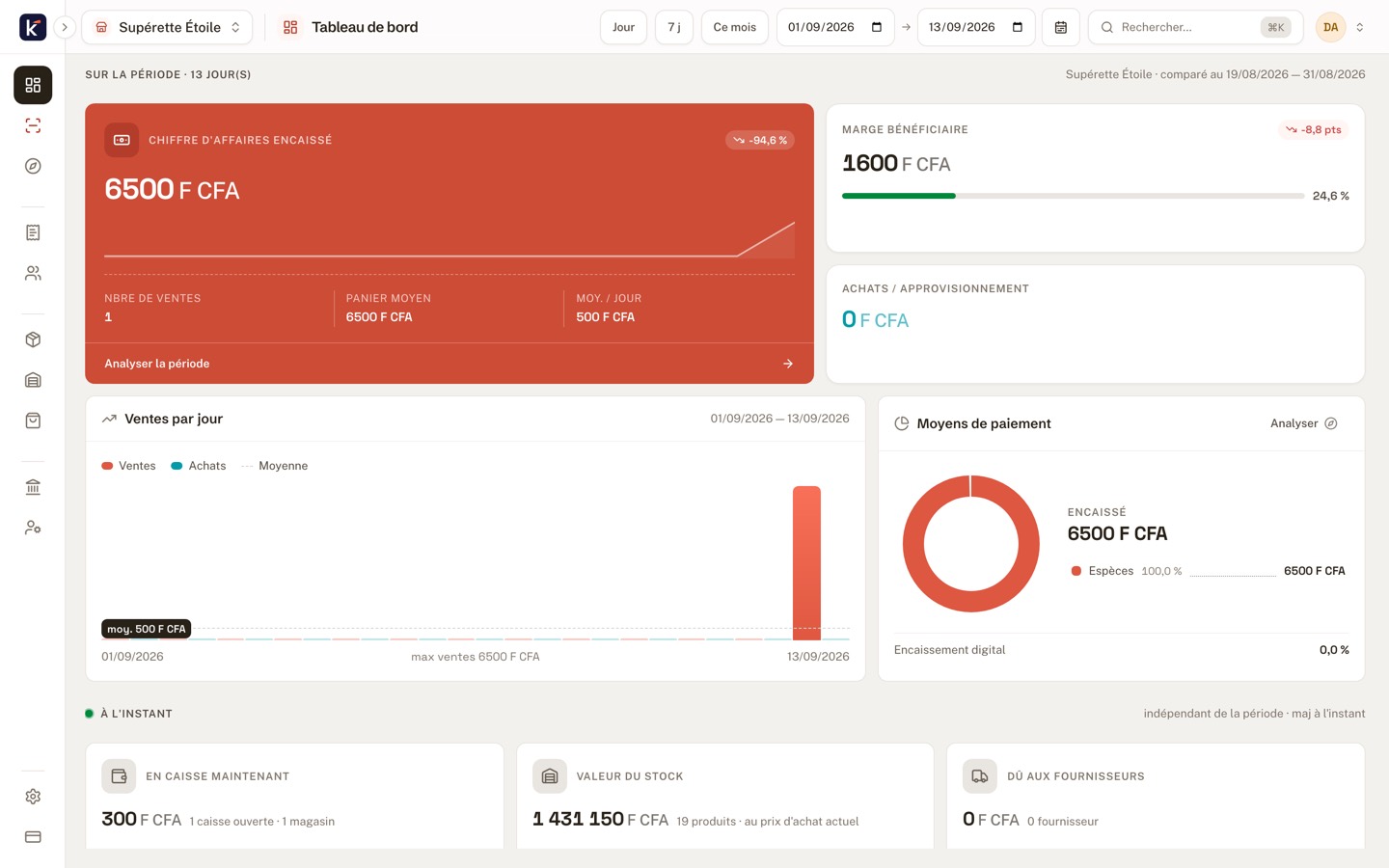
Task: Expand the user account menu chevrons
Action: [1360, 27]
